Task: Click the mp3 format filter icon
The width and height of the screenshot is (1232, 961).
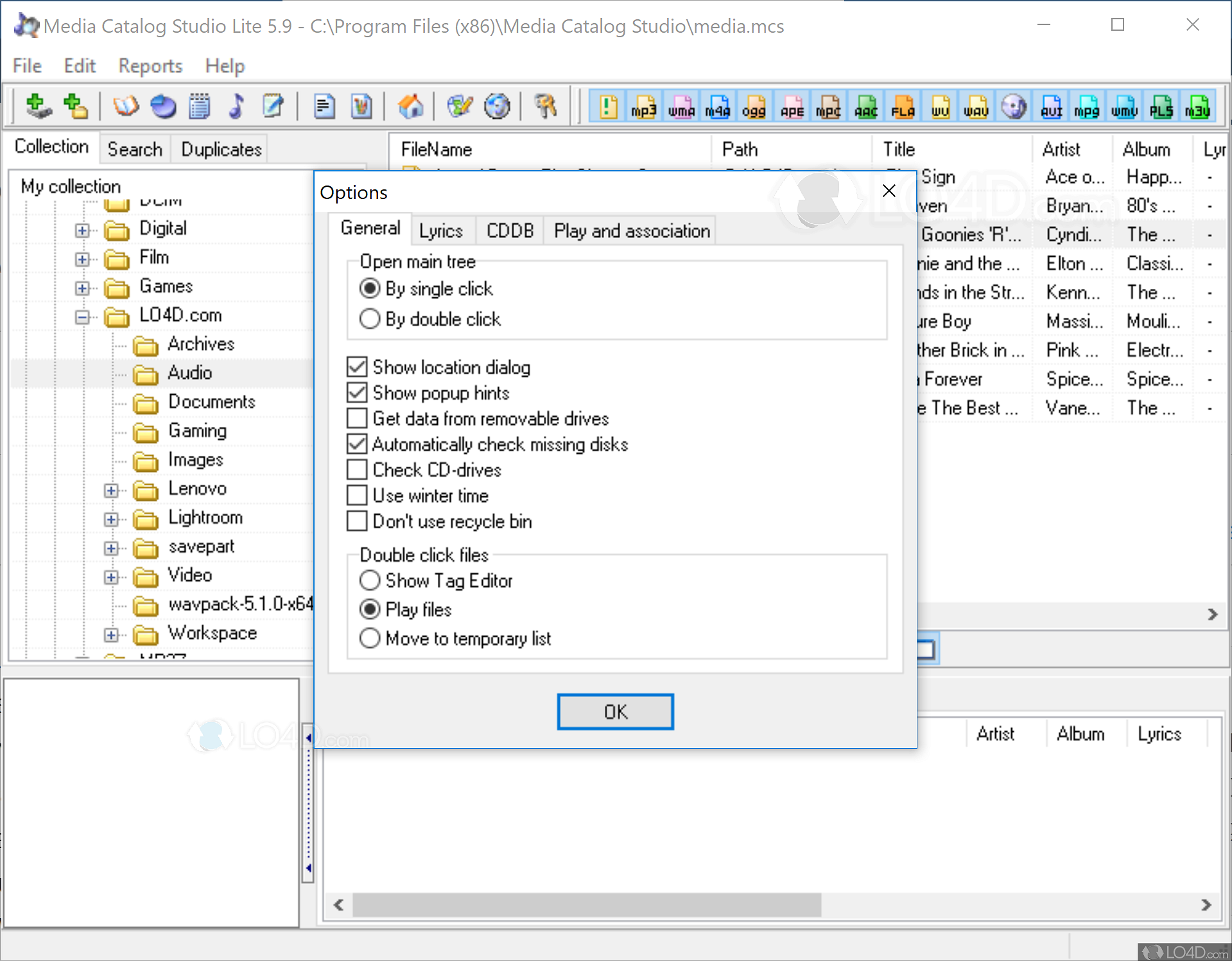Action: click(x=644, y=106)
